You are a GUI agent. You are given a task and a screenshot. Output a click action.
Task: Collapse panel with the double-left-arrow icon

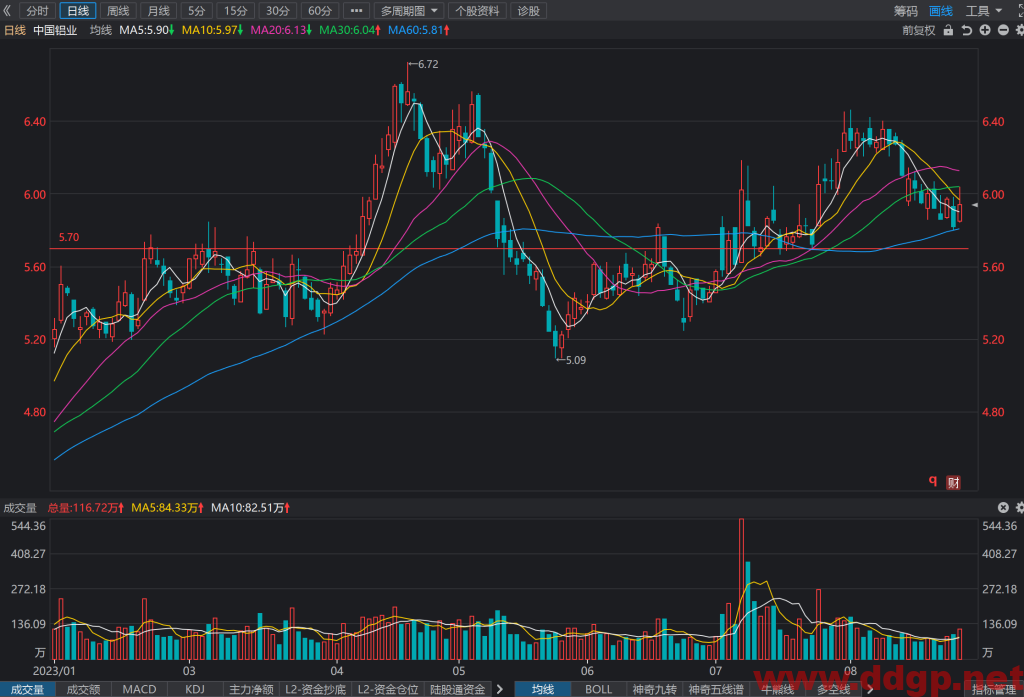tap(7, 10)
